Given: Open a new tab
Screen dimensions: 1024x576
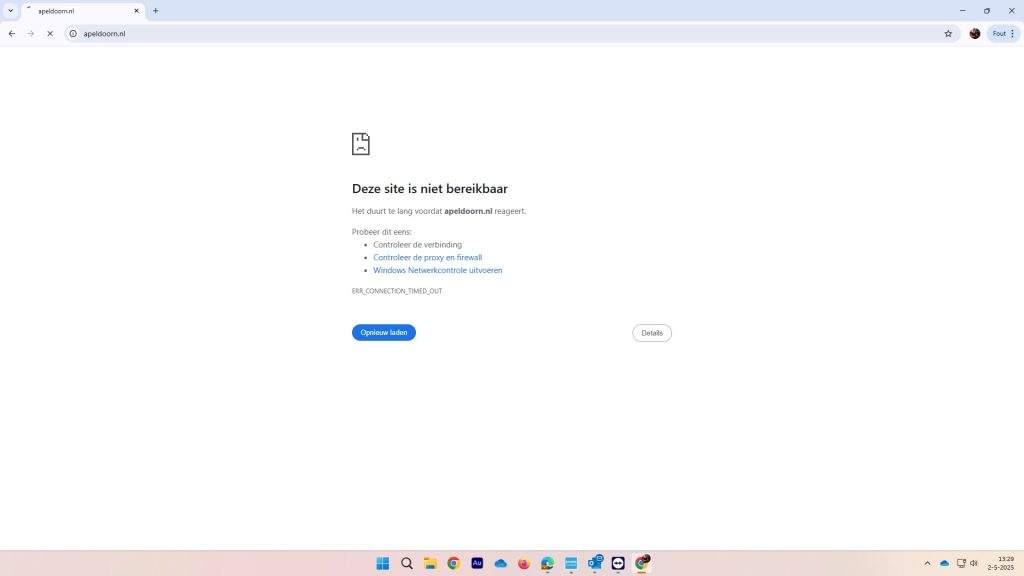Looking at the screenshot, I should coord(155,10).
